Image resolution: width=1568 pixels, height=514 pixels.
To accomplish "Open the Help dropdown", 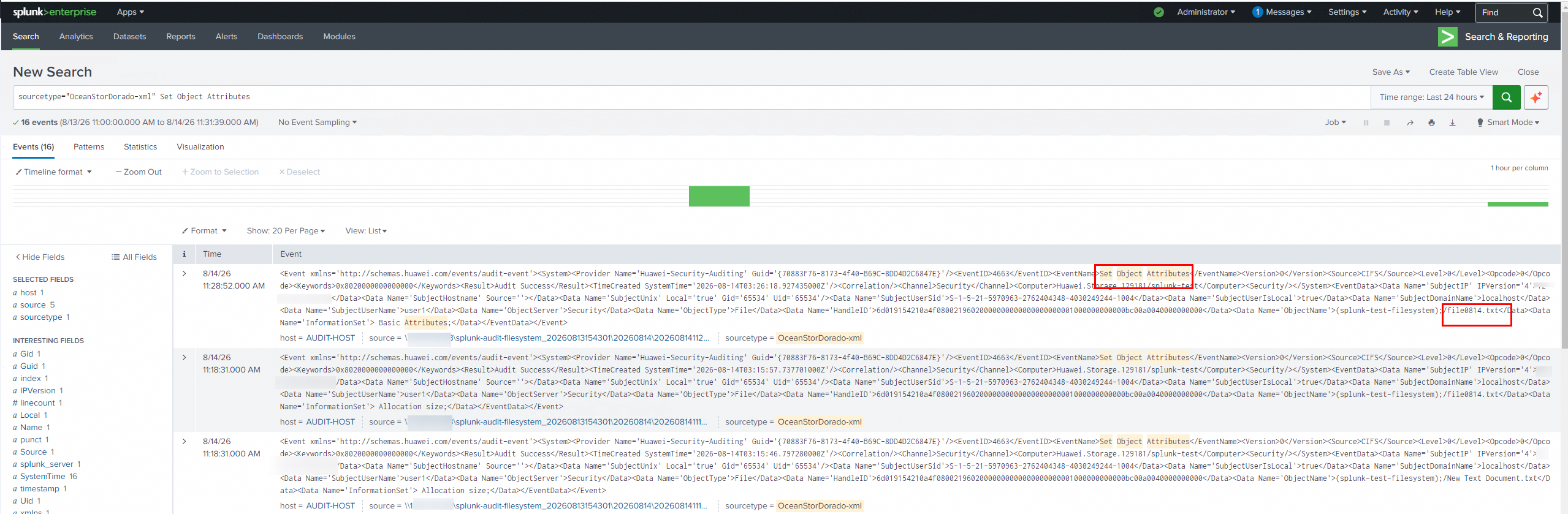I will tap(1447, 12).
